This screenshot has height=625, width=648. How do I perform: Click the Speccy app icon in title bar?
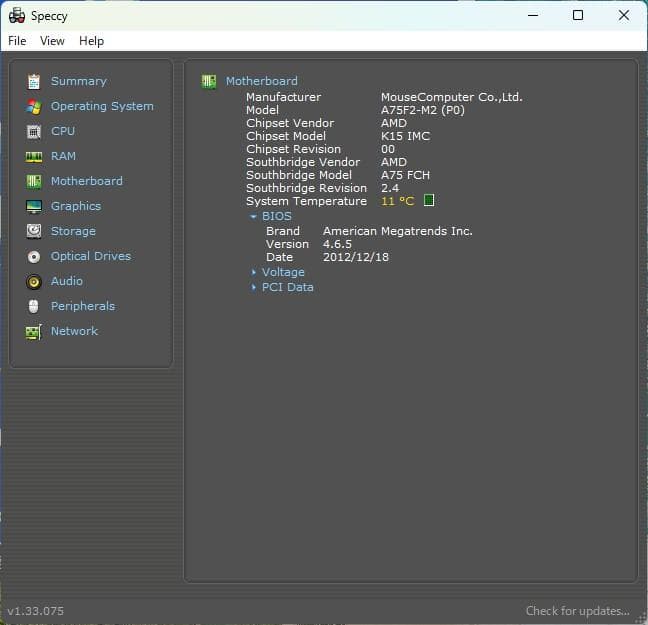pyautogui.click(x=17, y=16)
